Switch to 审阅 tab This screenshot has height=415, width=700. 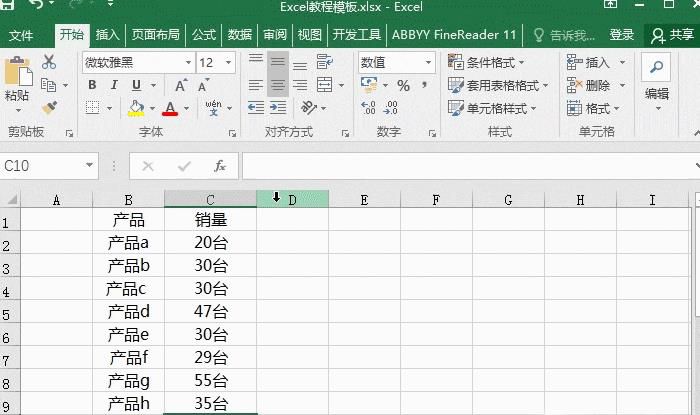275,35
